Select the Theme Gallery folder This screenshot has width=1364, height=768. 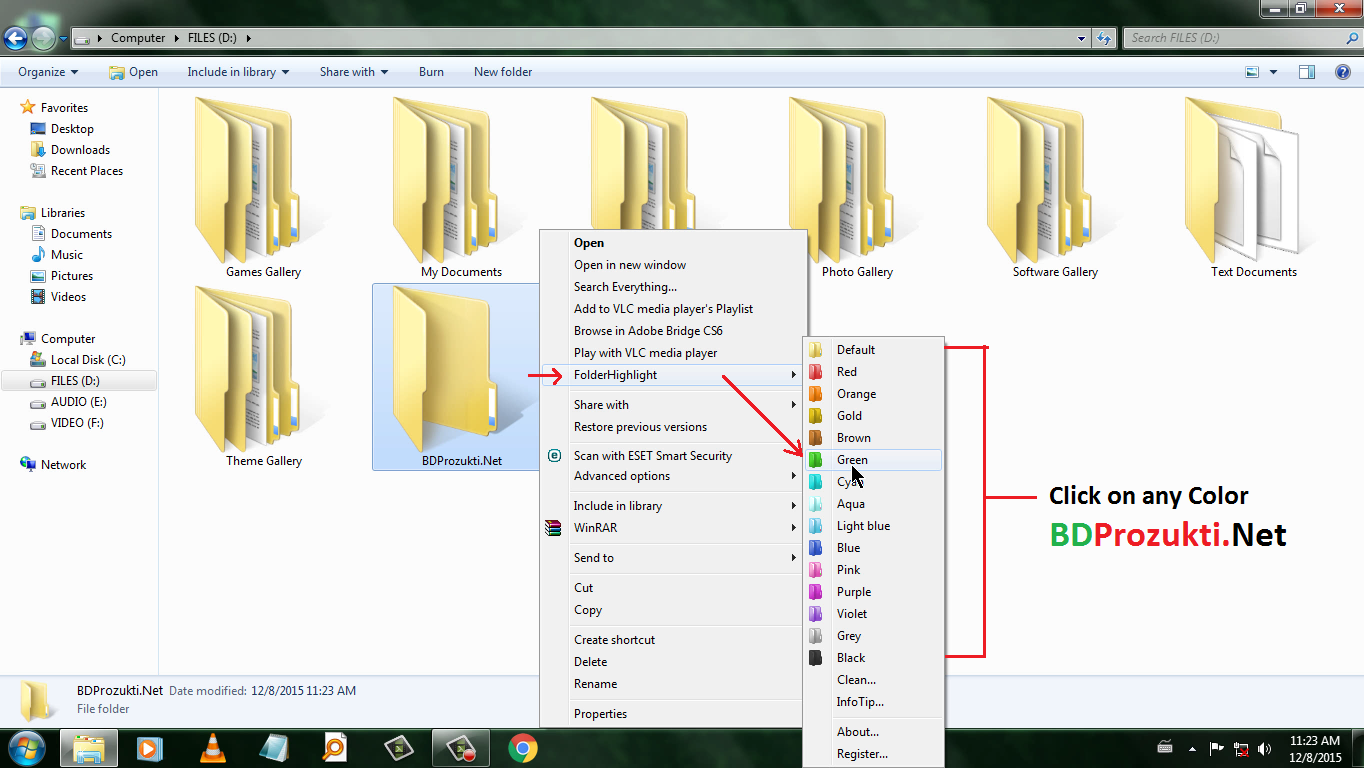pyautogui.click(x=263, y=378)
